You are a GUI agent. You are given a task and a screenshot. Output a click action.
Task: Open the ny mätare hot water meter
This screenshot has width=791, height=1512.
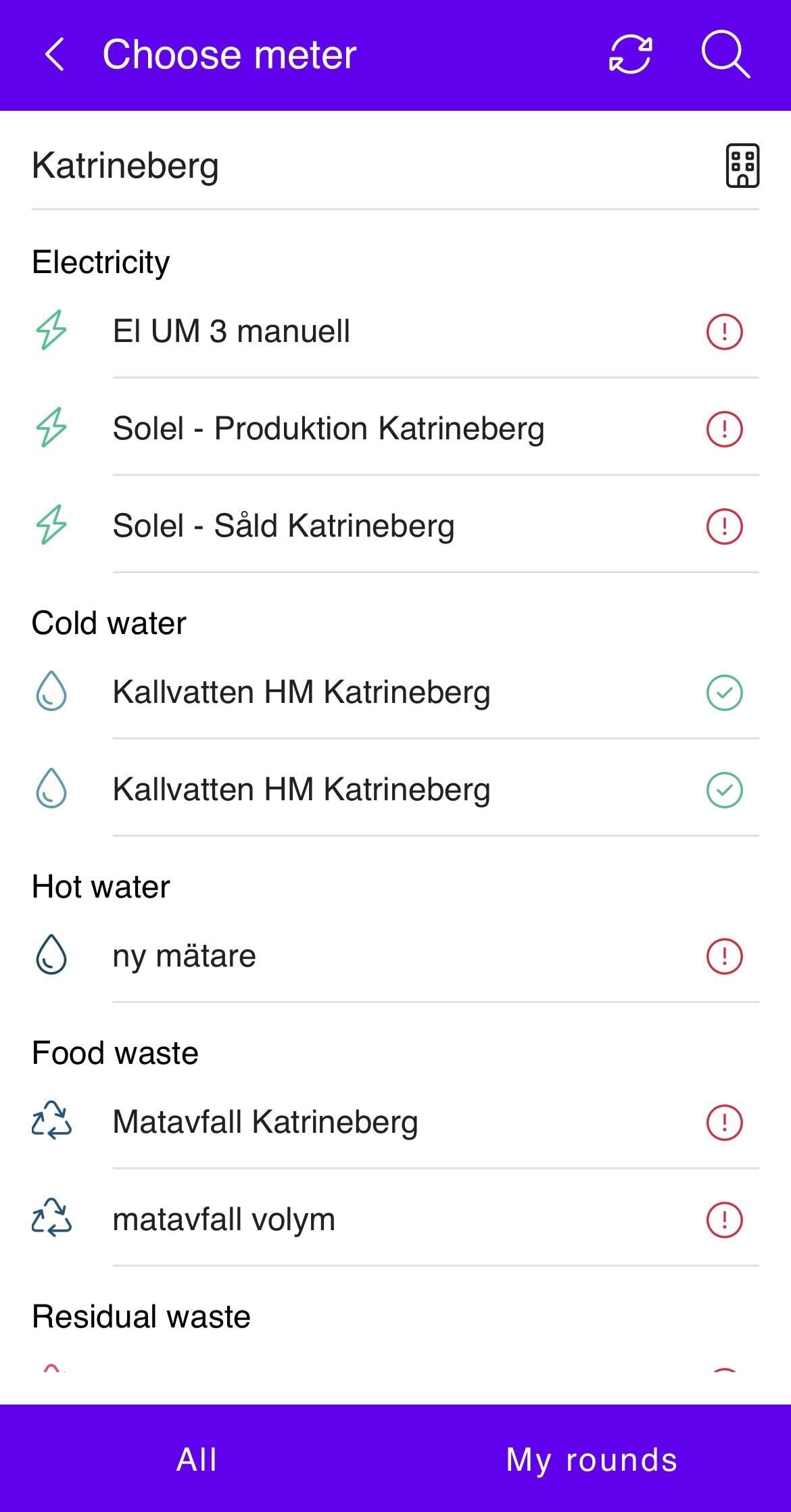(x=184, y=956)
